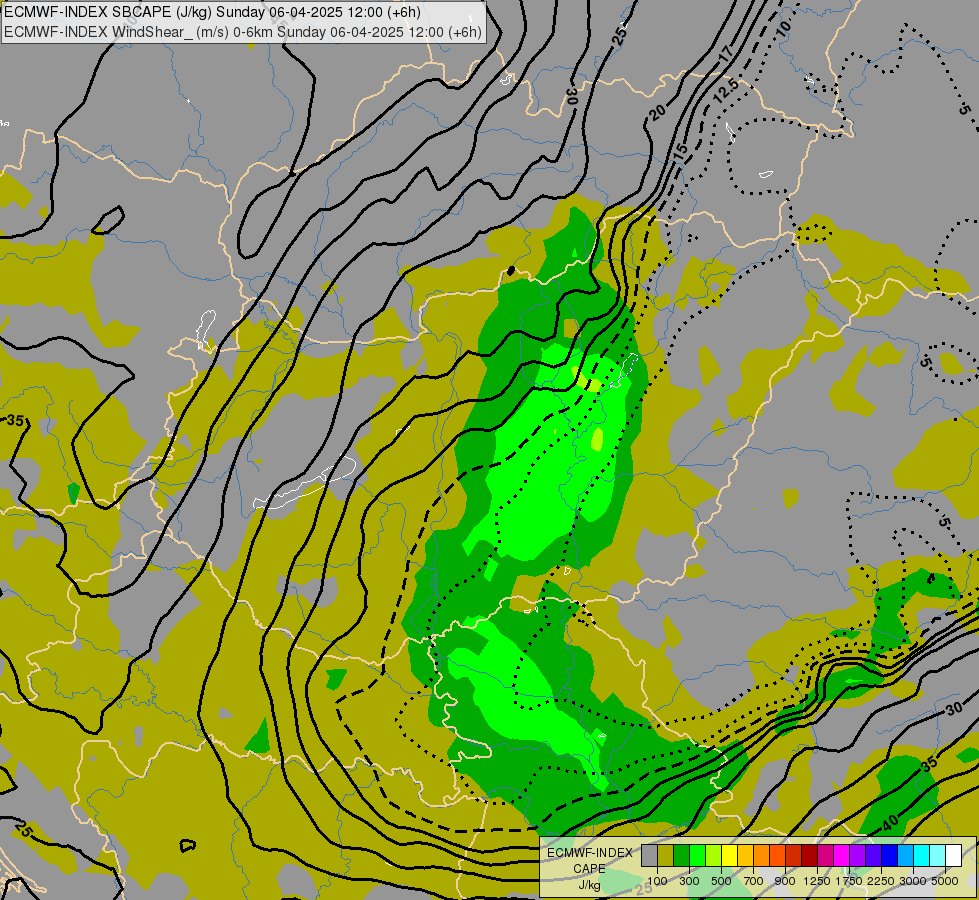
Task: Click the 3000 value in the legend scale
Action: click(x=913, y=881)
